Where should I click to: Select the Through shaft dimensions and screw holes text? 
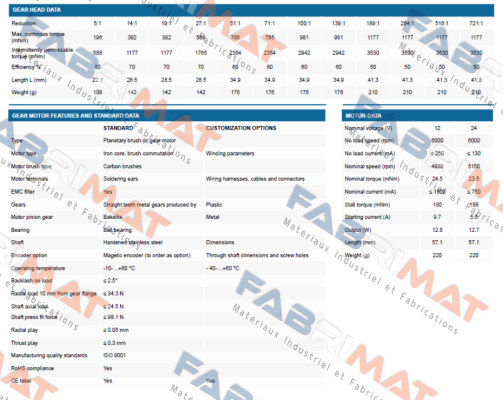[x=257, y=255]
